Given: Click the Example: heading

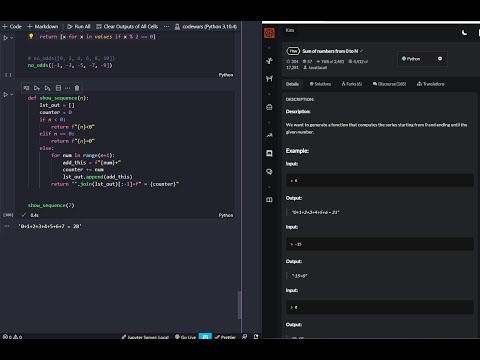Looking at the screenshot, I should (297, 151).
